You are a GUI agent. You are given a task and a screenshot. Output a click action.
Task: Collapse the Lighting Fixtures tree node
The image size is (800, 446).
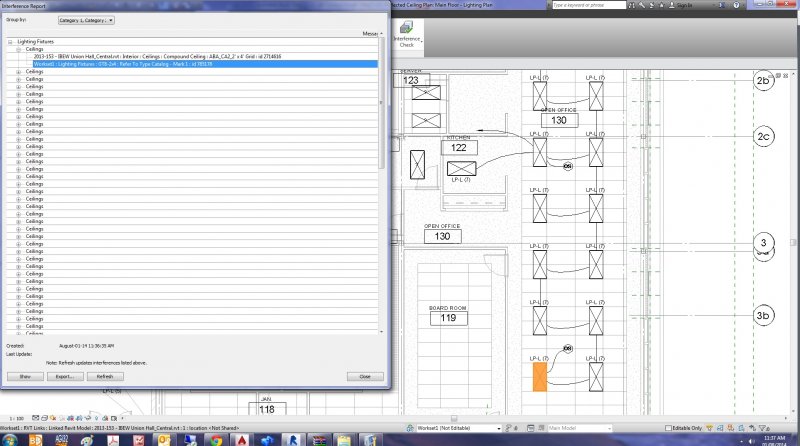click(x=10, y=42)
